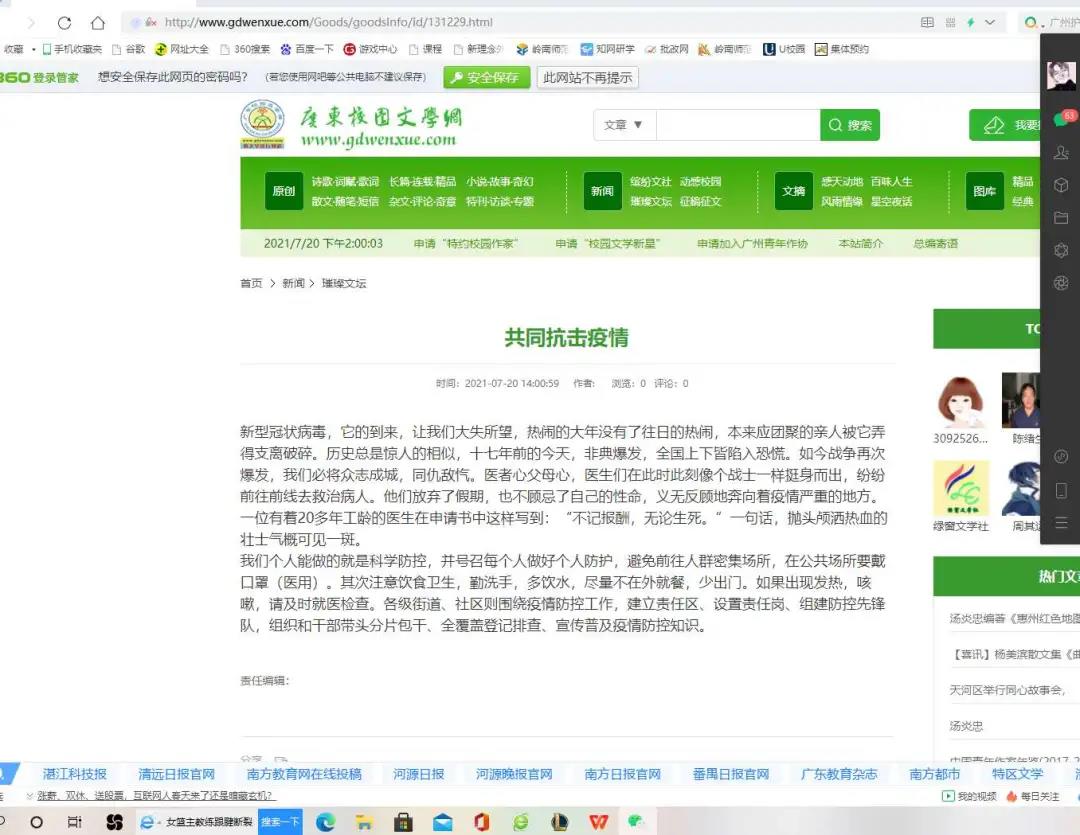Go to browser home page icon
1080x835 pixels.
coord(97,22)
